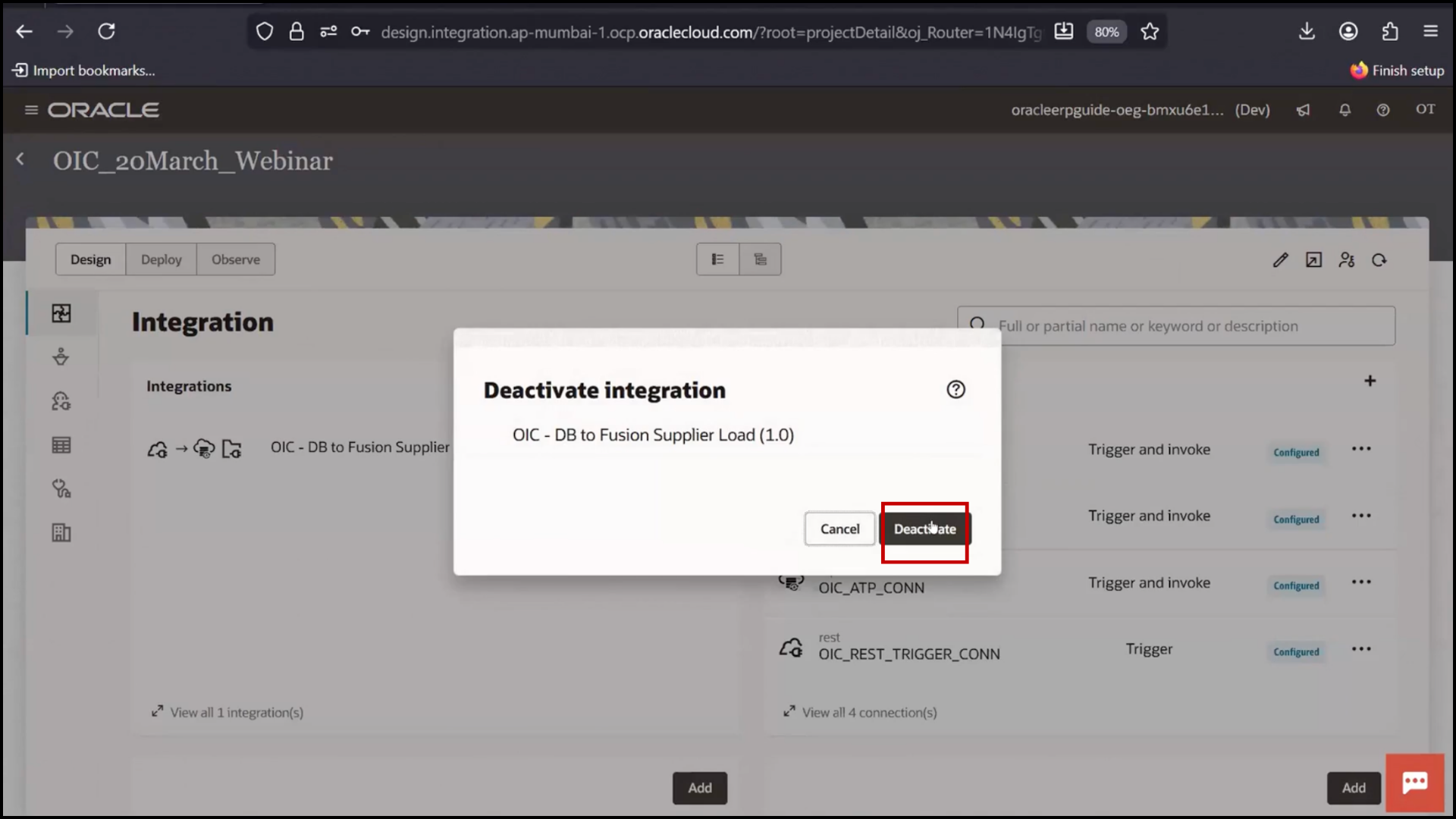Open OT user profile menu
The width and height of the screenshot is (1456, 819).
1425,109
